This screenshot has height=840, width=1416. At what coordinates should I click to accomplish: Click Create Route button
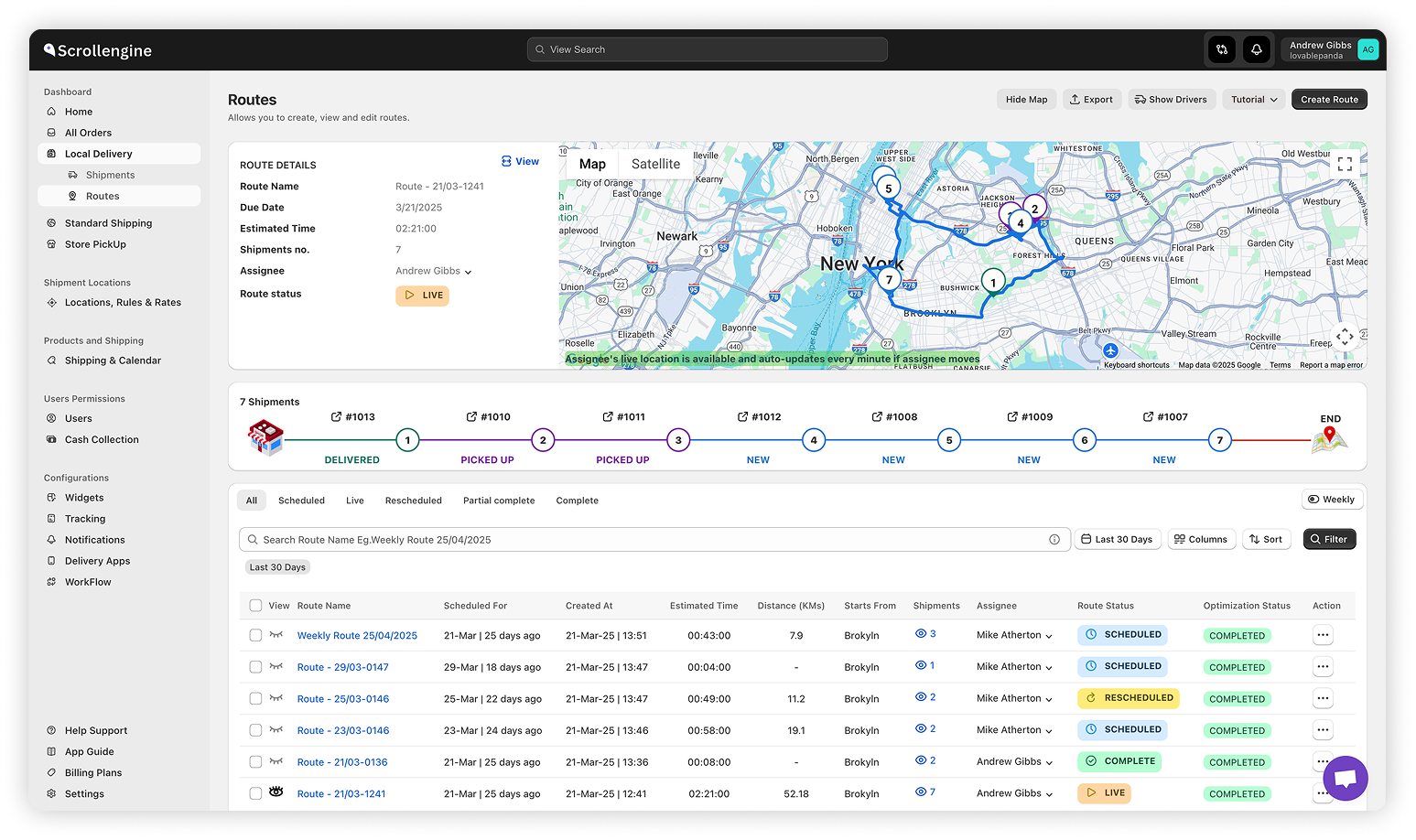(x=1329, y=100)
